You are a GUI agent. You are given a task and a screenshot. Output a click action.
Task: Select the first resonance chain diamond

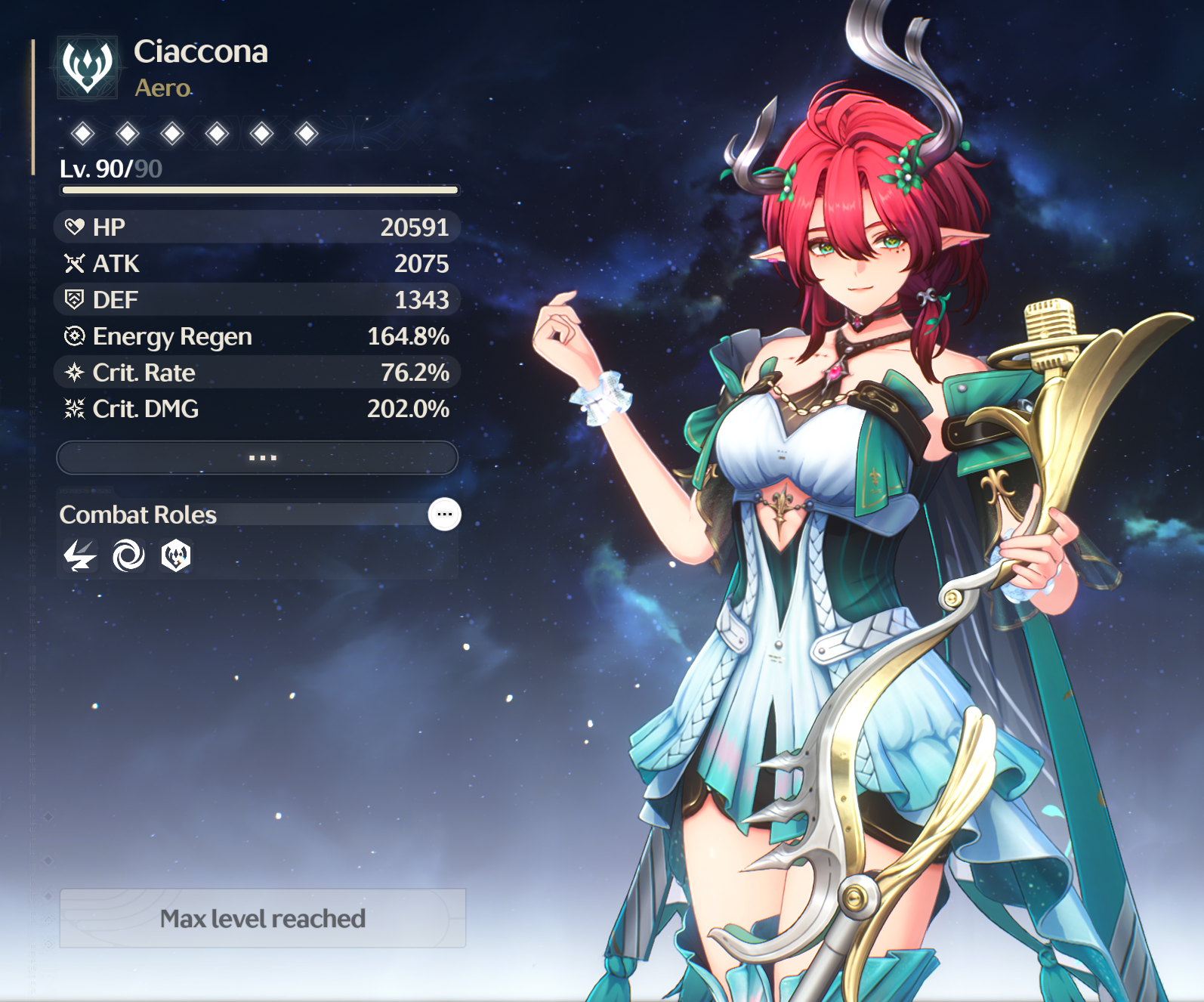tap(82, 134)
